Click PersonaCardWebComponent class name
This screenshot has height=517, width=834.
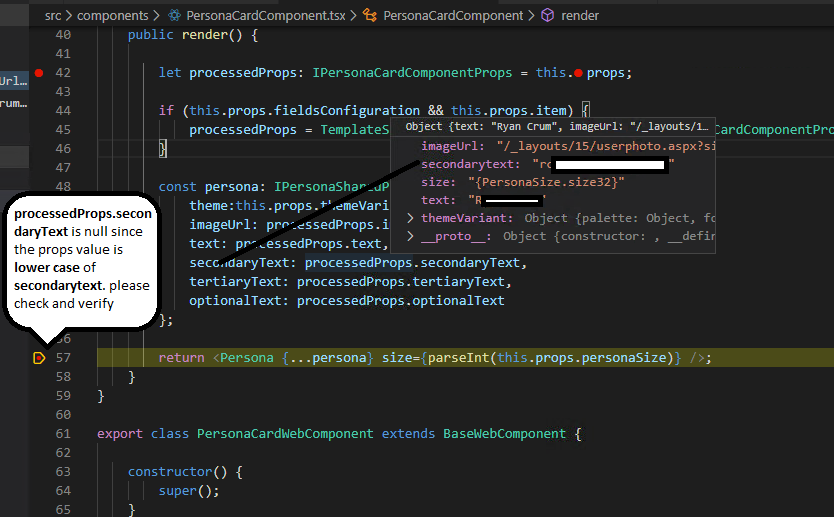[x=285, y=434]
